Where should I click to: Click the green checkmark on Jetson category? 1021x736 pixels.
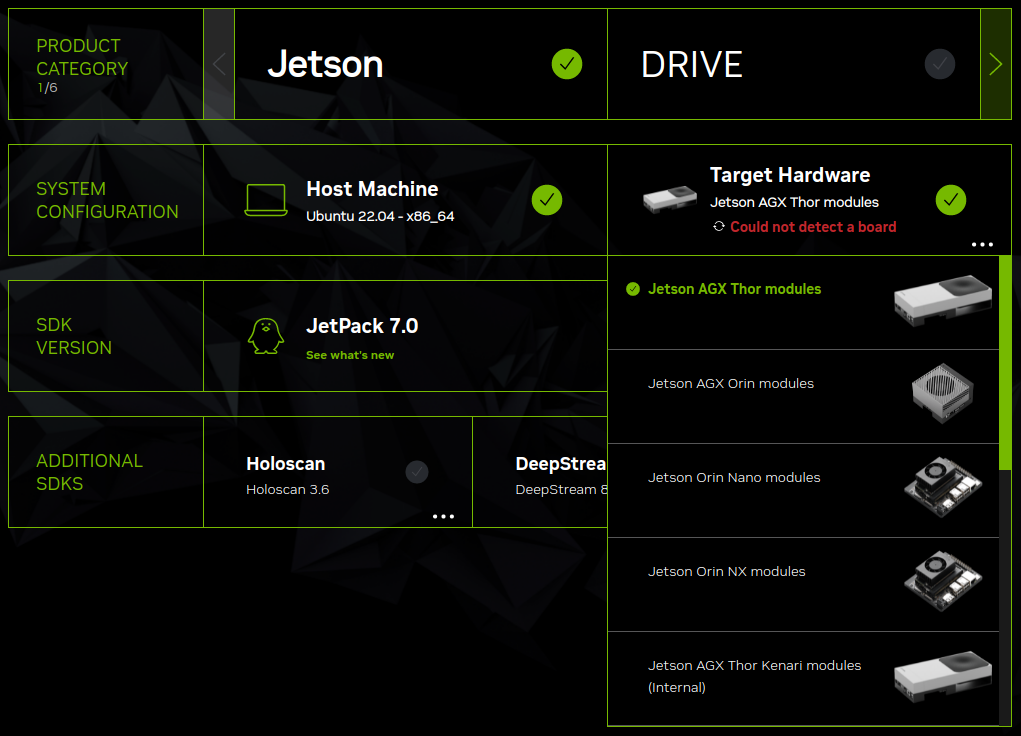[567, 64]
